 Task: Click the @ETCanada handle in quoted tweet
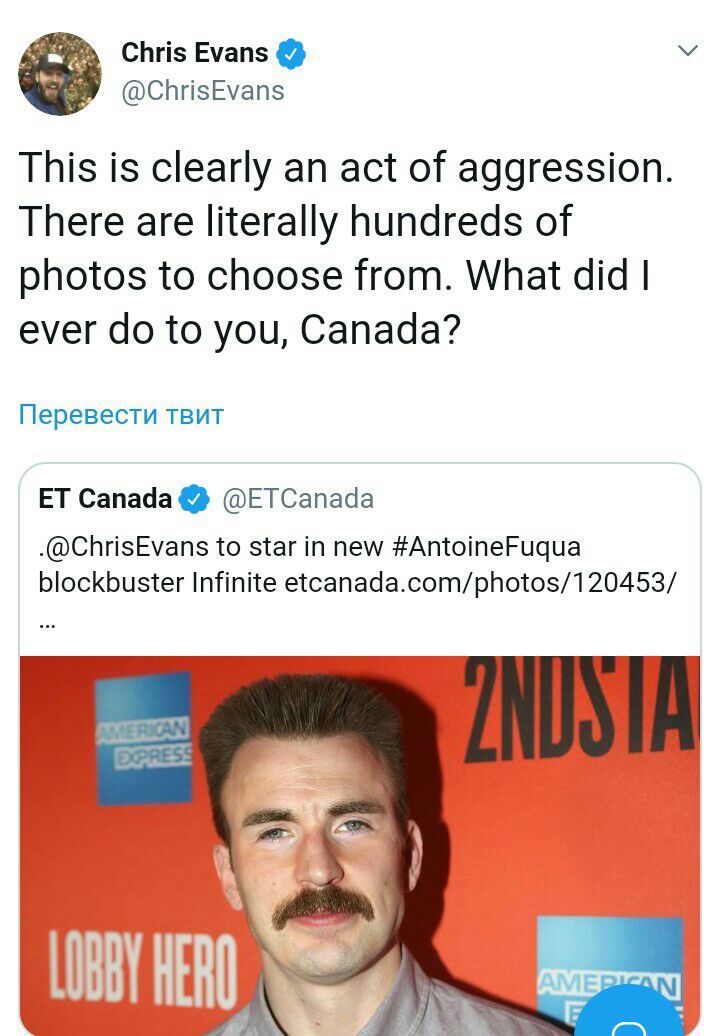pyautogui.click(x=298, y=498)
